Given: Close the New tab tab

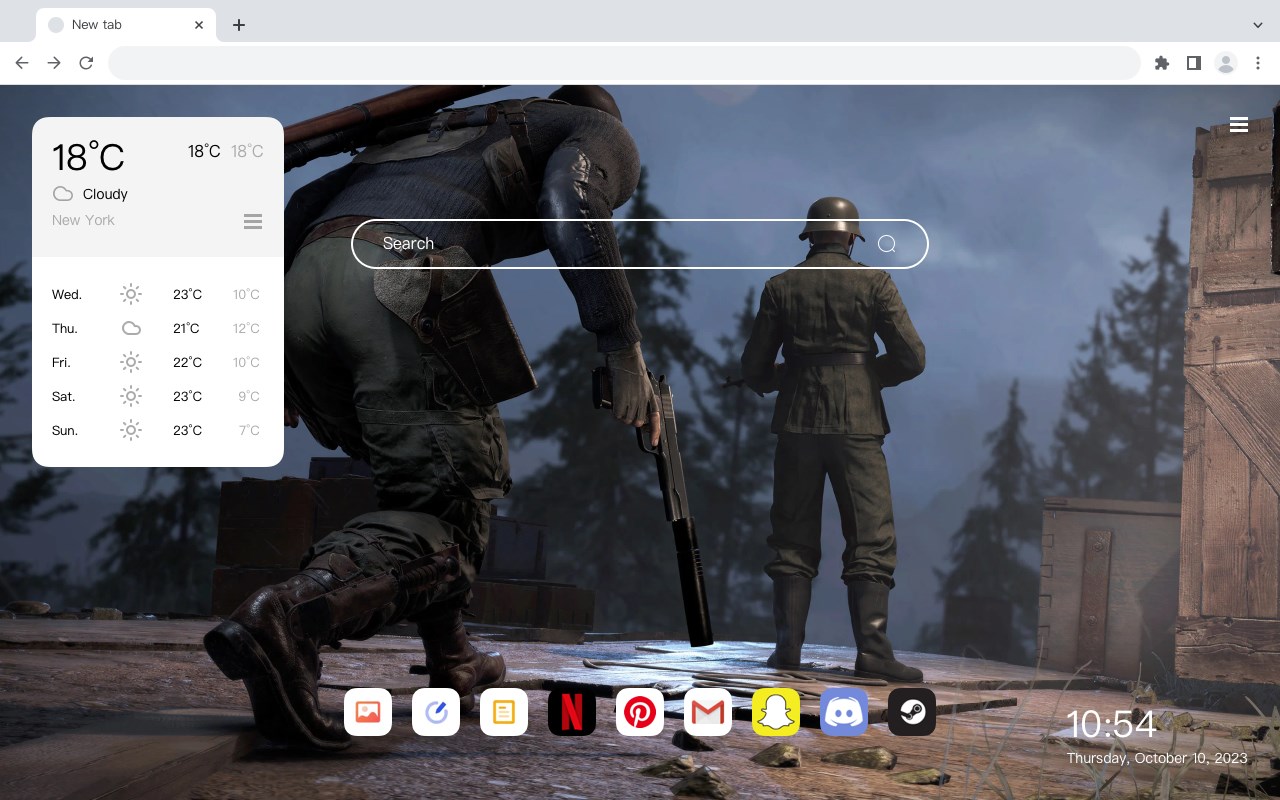Looking at the screenshot, I should [x=199, y=25].
